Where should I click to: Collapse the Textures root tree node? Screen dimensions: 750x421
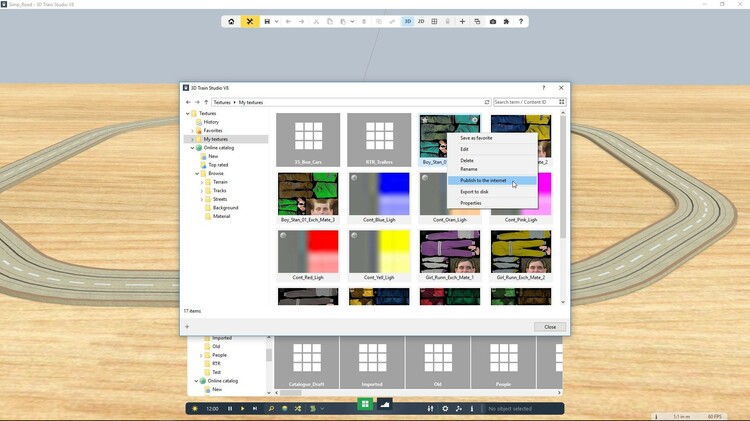click(x=188, y=113)
